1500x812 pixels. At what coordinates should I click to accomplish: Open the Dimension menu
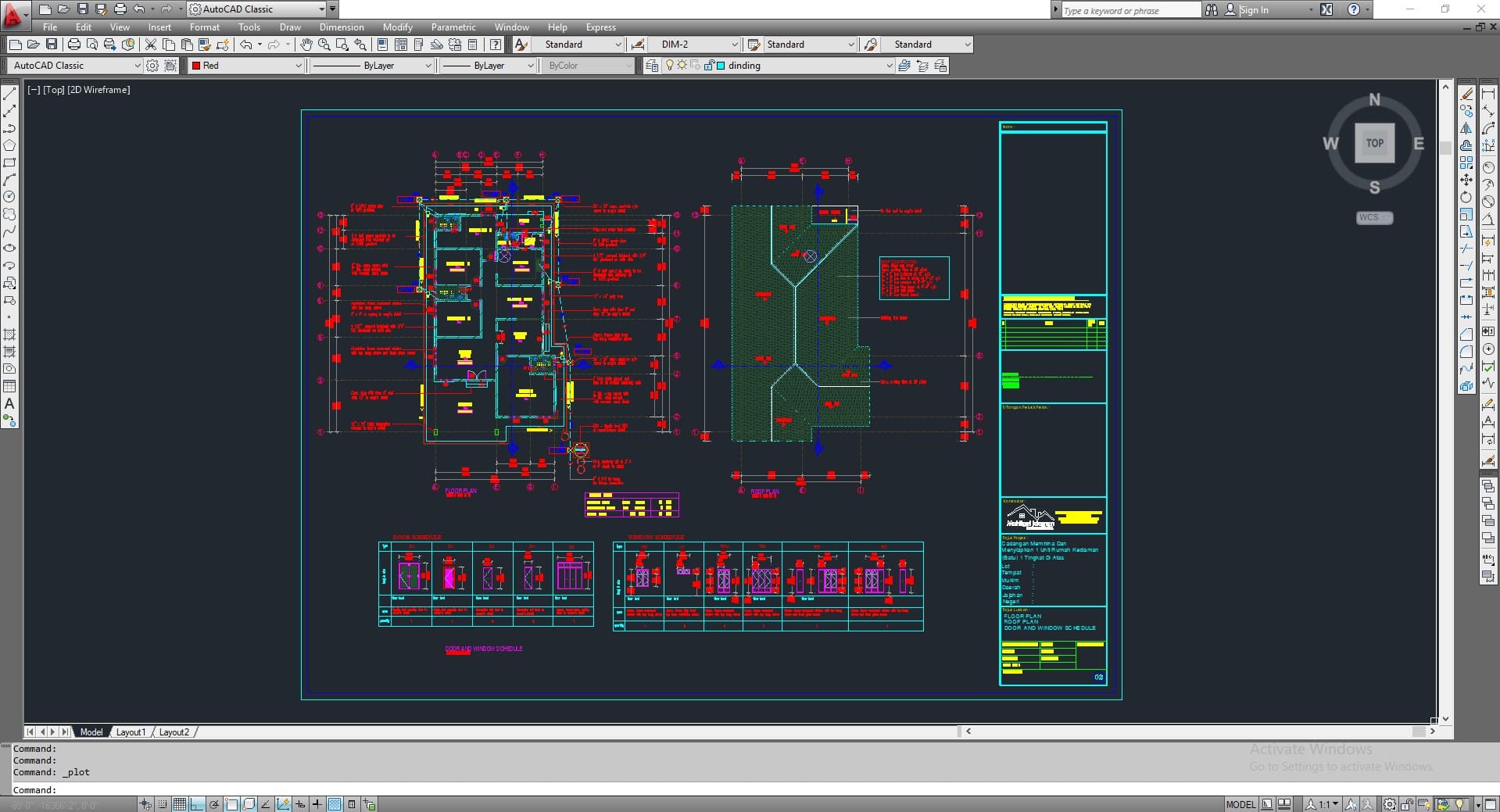(x=342, y=27)
